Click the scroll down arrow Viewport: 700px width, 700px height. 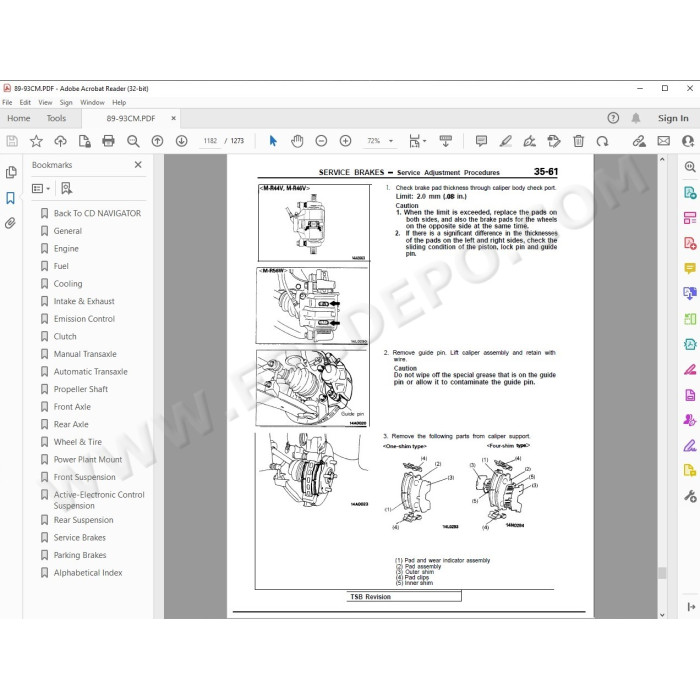(662, 615)
